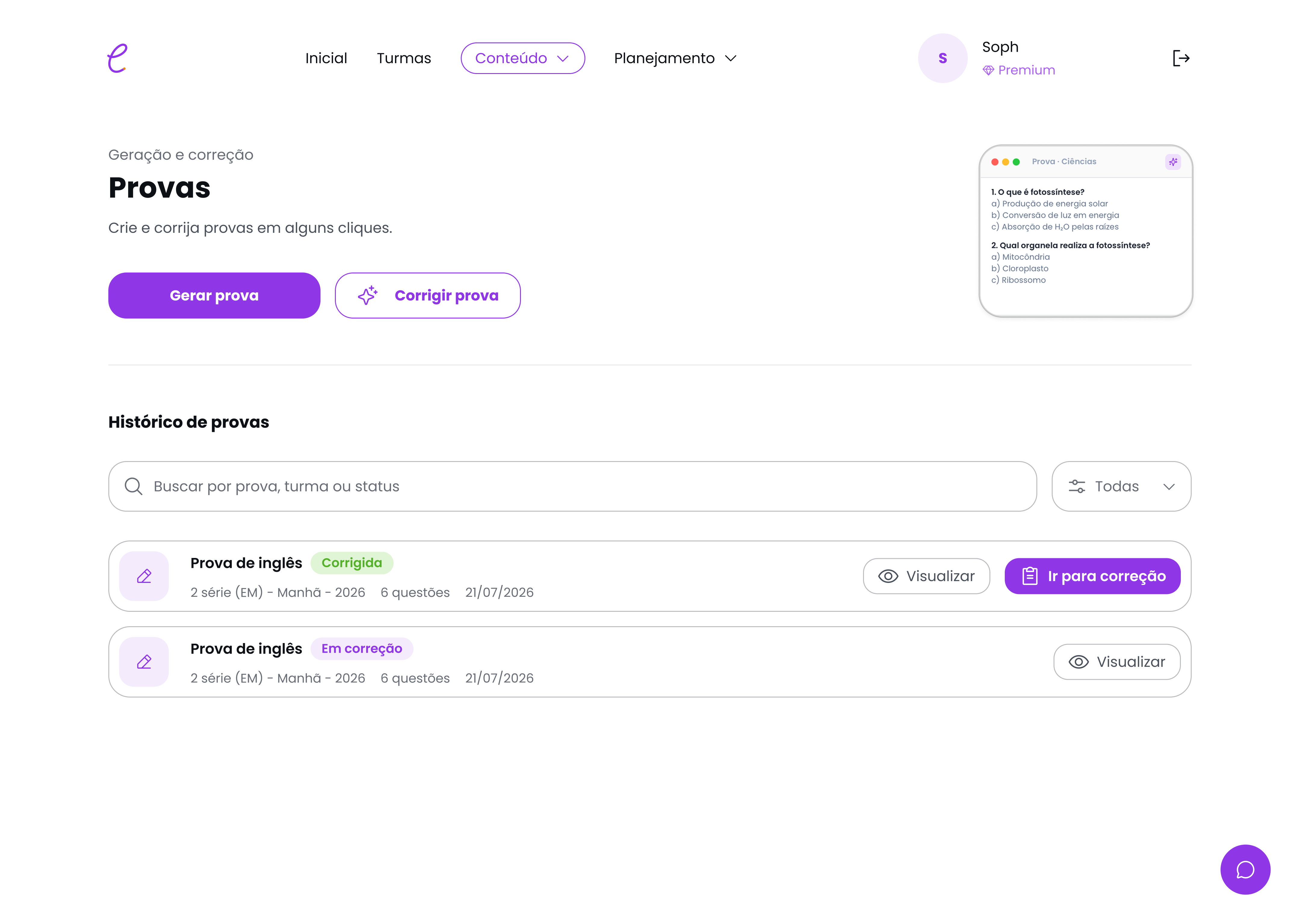Click the eye icon for the Em correção exam

1079,662
